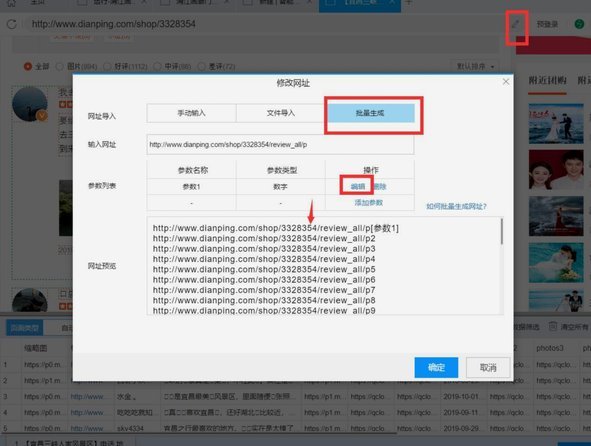Click the refresh icon beside the address bar
Image resolution: width=591 pixels, height=446 pixels.
tap(12, 24)
